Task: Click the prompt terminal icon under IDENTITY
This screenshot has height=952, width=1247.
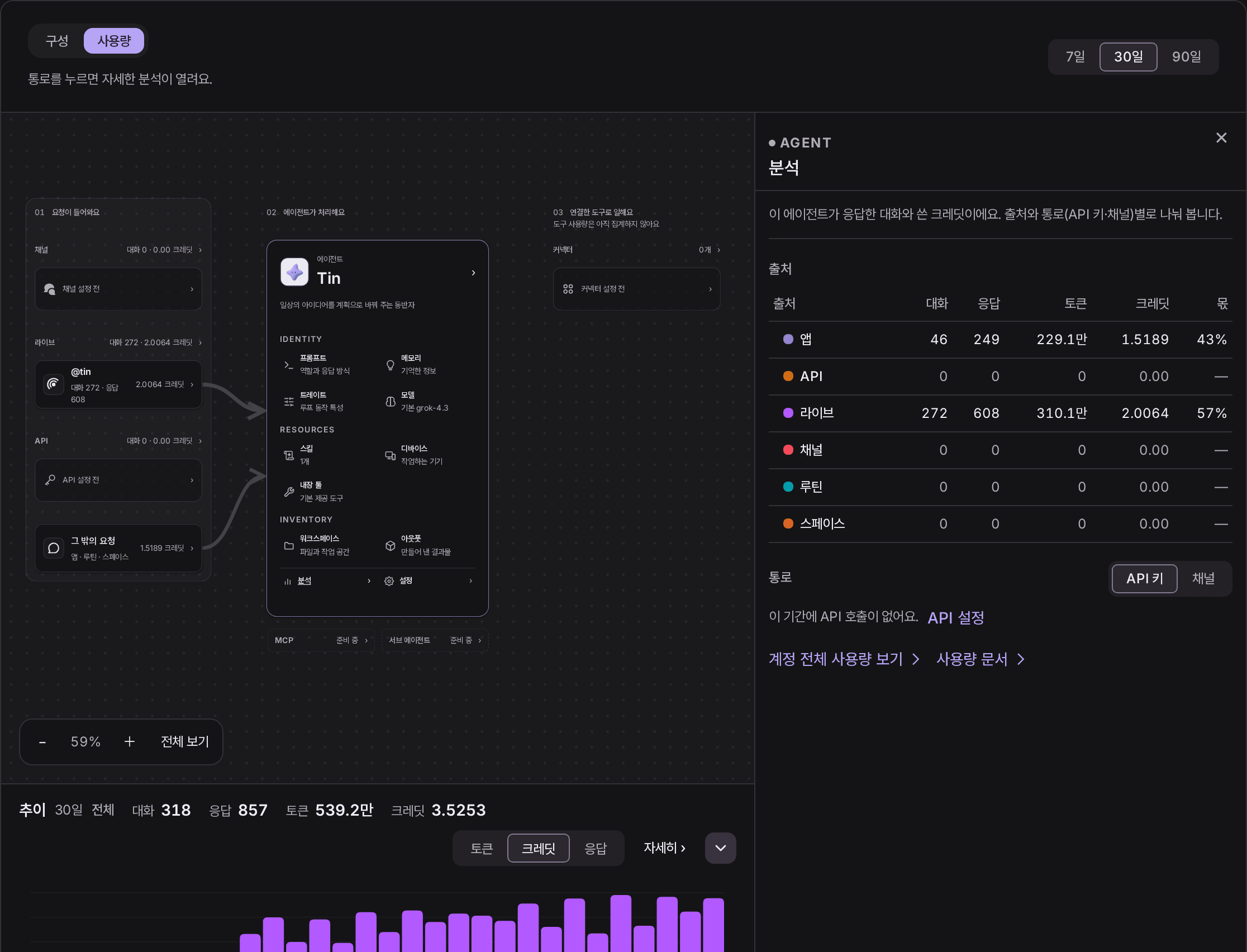Action: pos(288,365)
